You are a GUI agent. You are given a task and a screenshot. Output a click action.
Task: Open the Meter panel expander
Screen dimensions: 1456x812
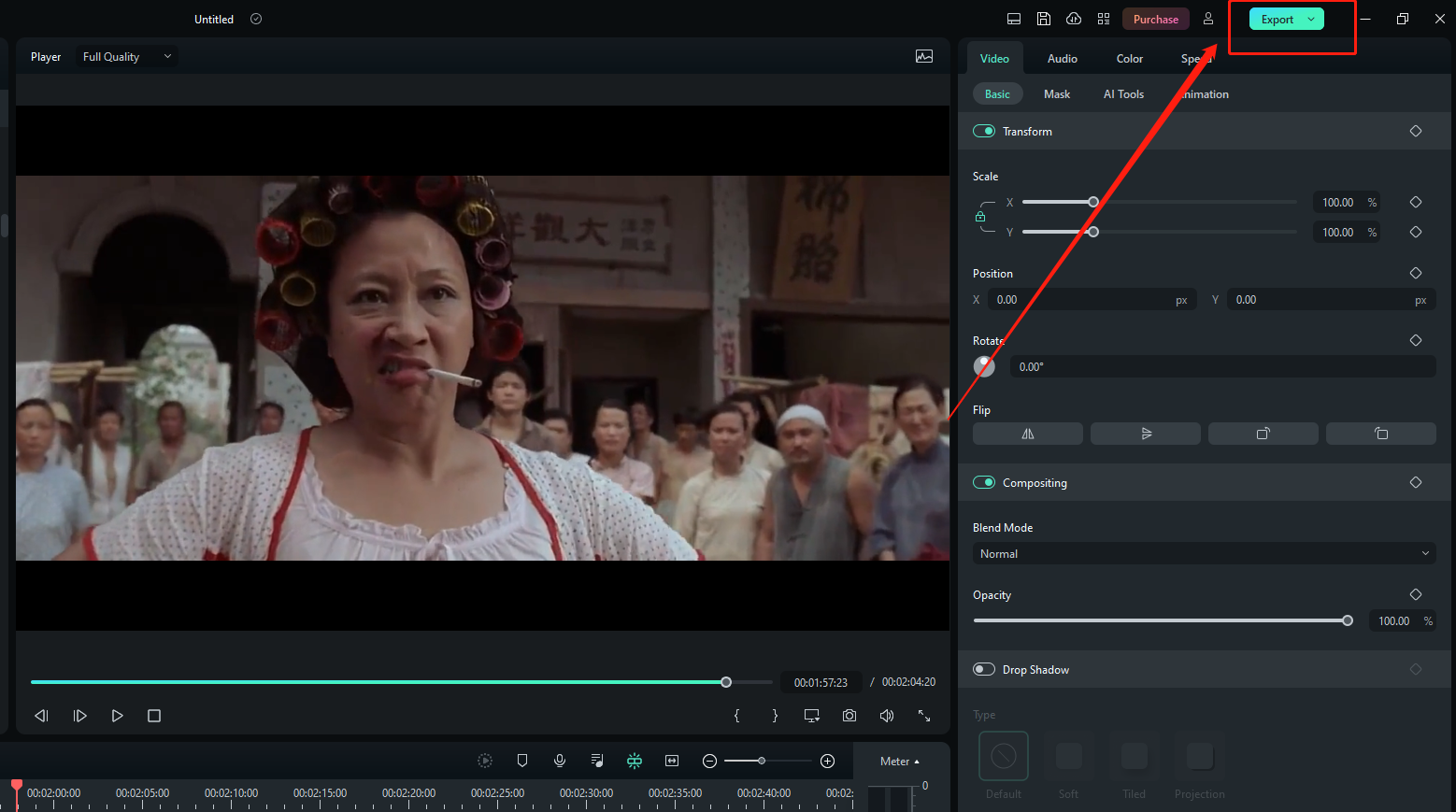coord(899,762)
